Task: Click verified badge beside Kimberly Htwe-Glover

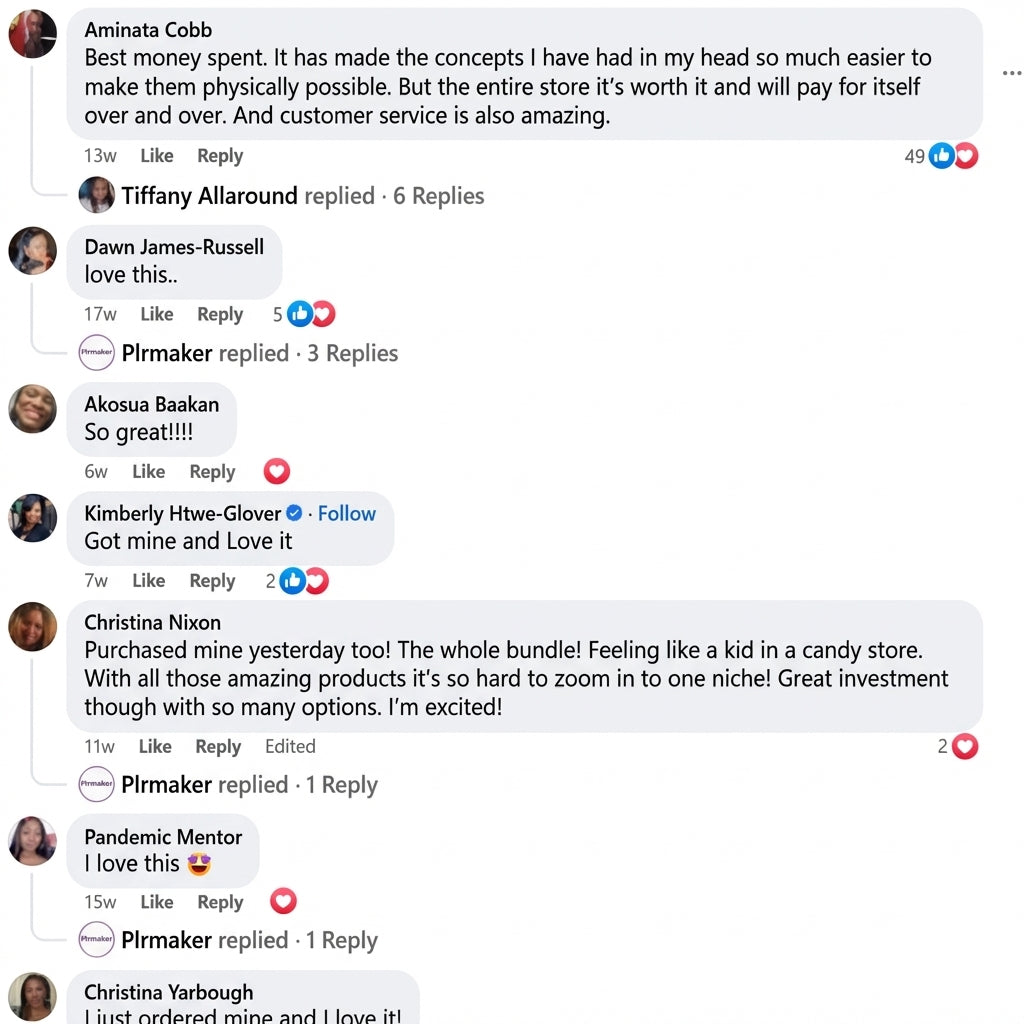Action: tap(295, 513)
